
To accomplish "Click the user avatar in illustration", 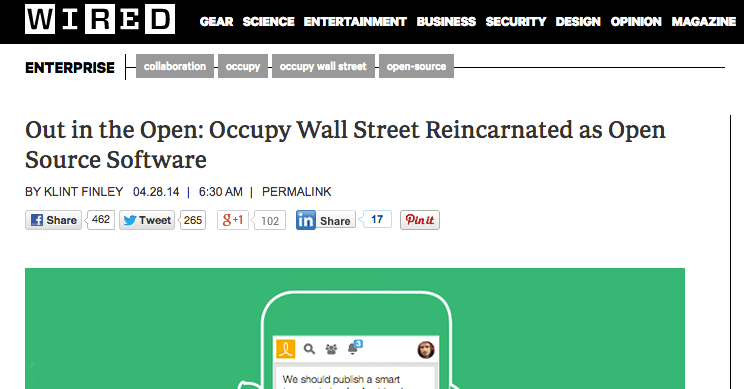I will tap(426, 350).
